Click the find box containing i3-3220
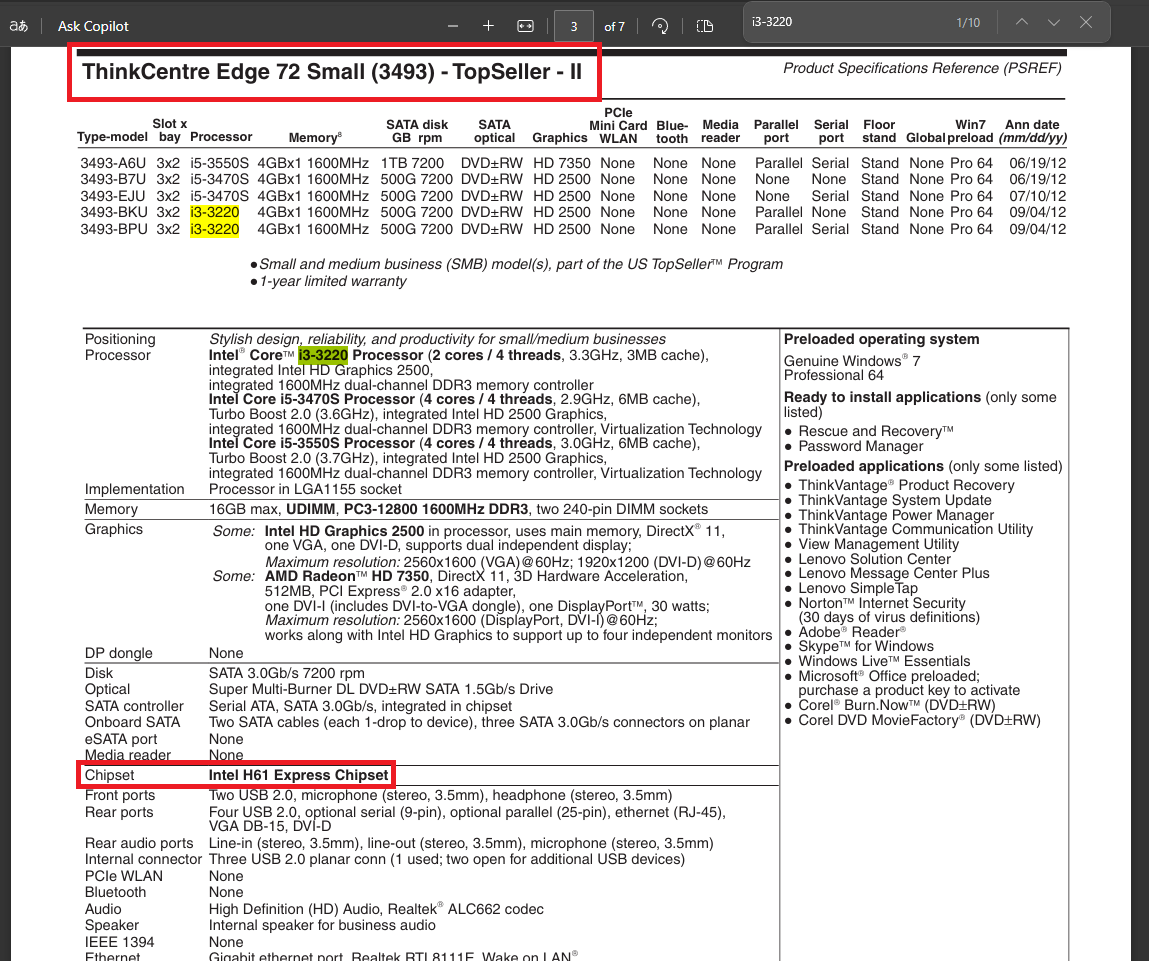 coord(840,22)
